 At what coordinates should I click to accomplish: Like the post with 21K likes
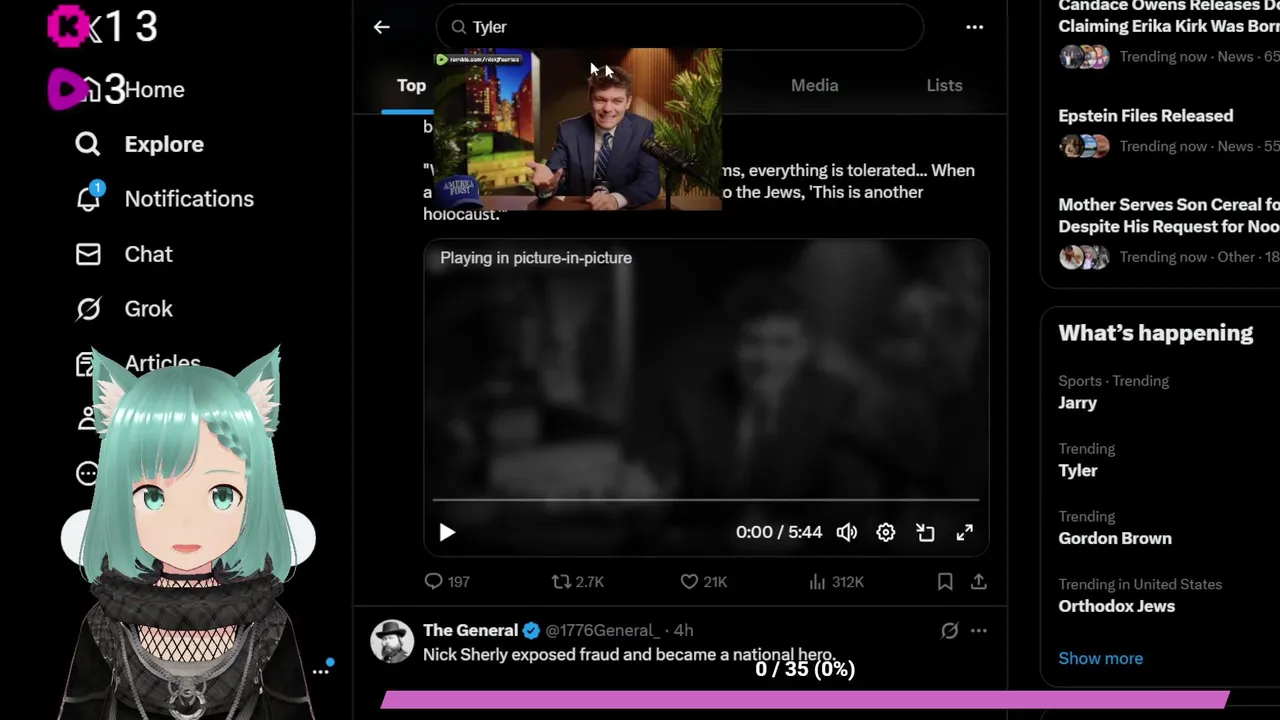pyautogui.click(x=703, y=581)
